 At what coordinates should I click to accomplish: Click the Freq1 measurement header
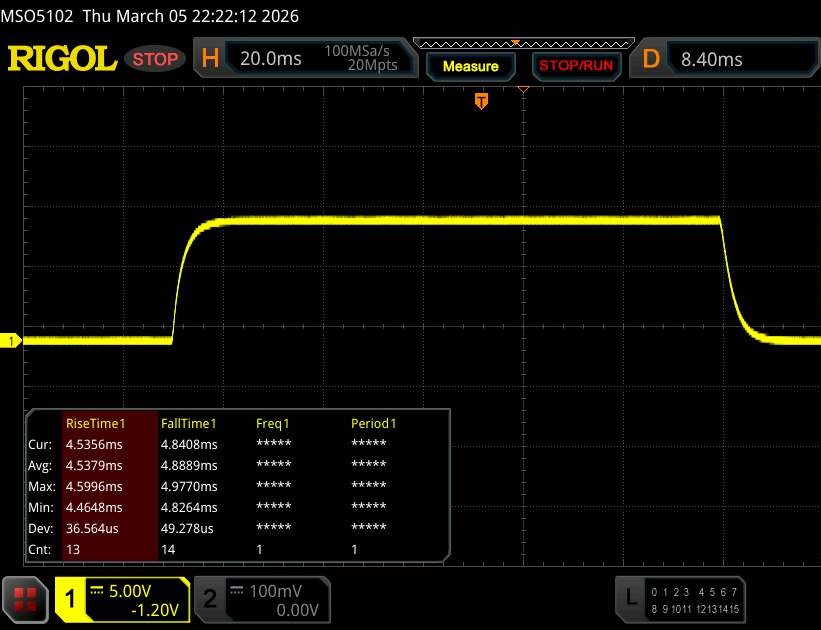click(x=273, y=423)
